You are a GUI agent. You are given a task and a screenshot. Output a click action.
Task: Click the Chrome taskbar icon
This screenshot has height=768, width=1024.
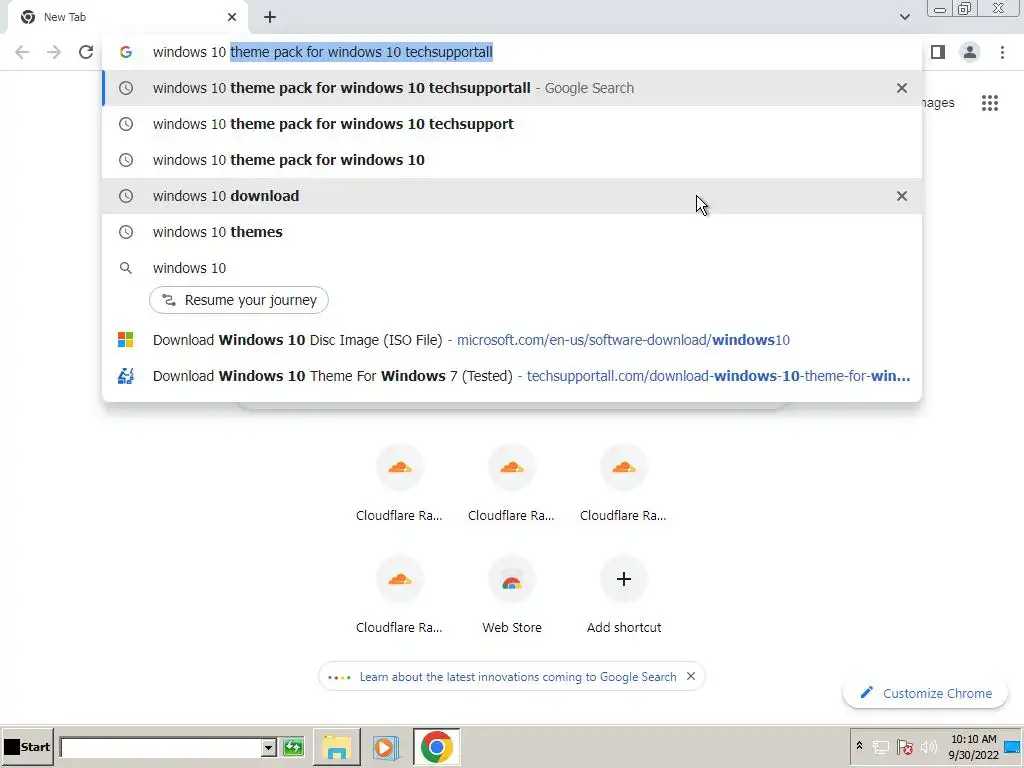click(x=436, y=747)
